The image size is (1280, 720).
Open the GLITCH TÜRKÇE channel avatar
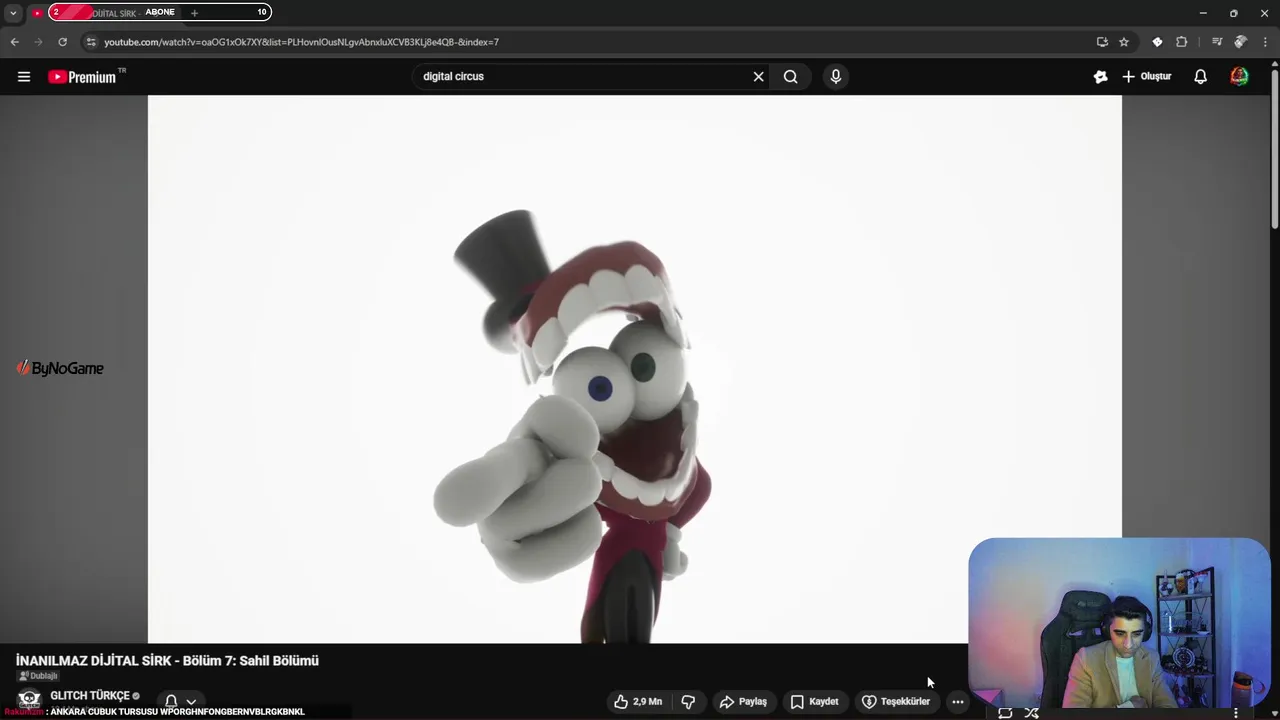pos(29,699)
